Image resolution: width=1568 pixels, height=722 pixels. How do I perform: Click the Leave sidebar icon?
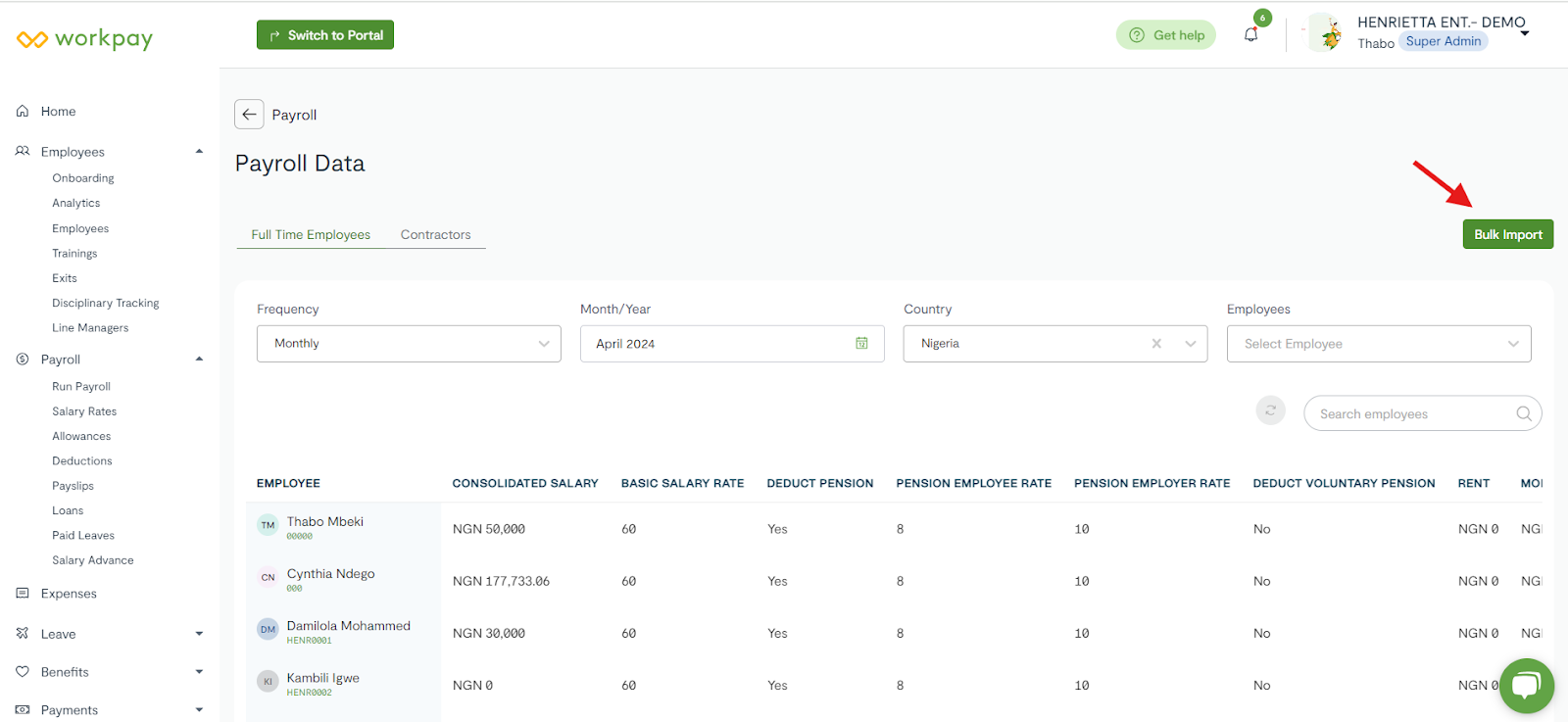23,634
